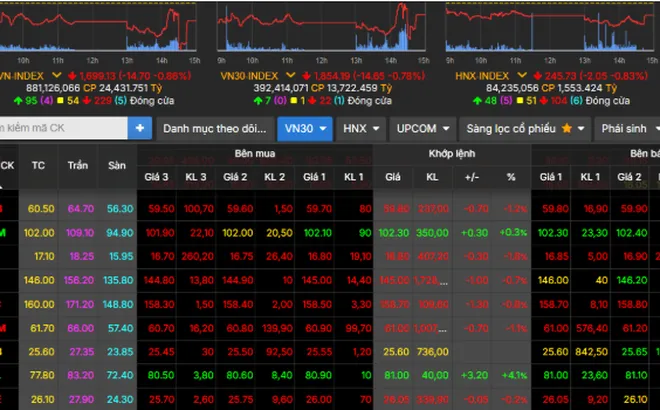
Task: Open the Phái sinh derivatives menu
Action: point(628,128)
